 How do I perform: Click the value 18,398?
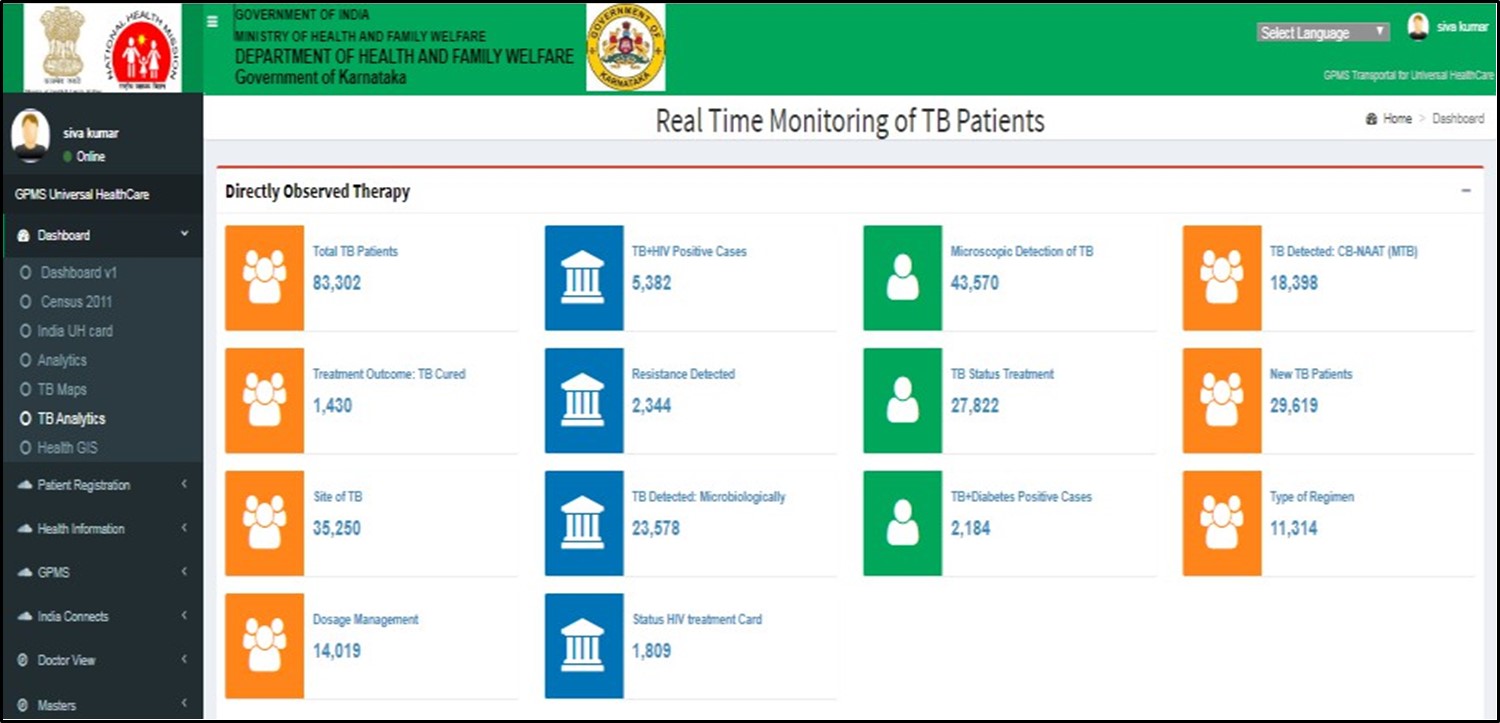coord(1294,283)
